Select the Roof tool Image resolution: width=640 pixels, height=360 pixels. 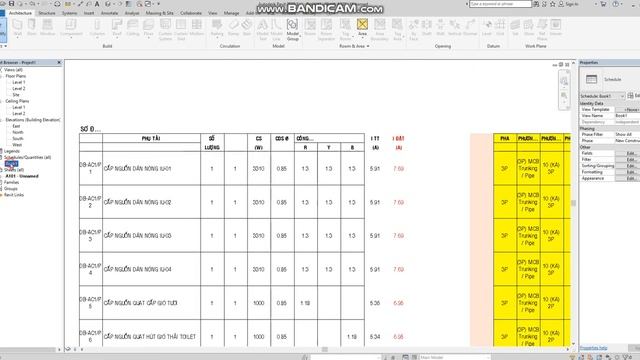117,28
